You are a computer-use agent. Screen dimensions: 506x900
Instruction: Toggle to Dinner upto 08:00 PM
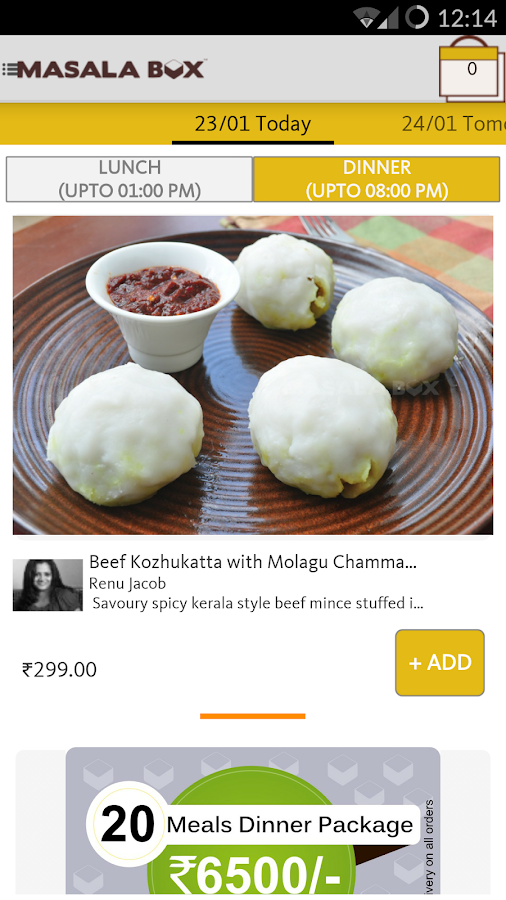pos(376,179)
